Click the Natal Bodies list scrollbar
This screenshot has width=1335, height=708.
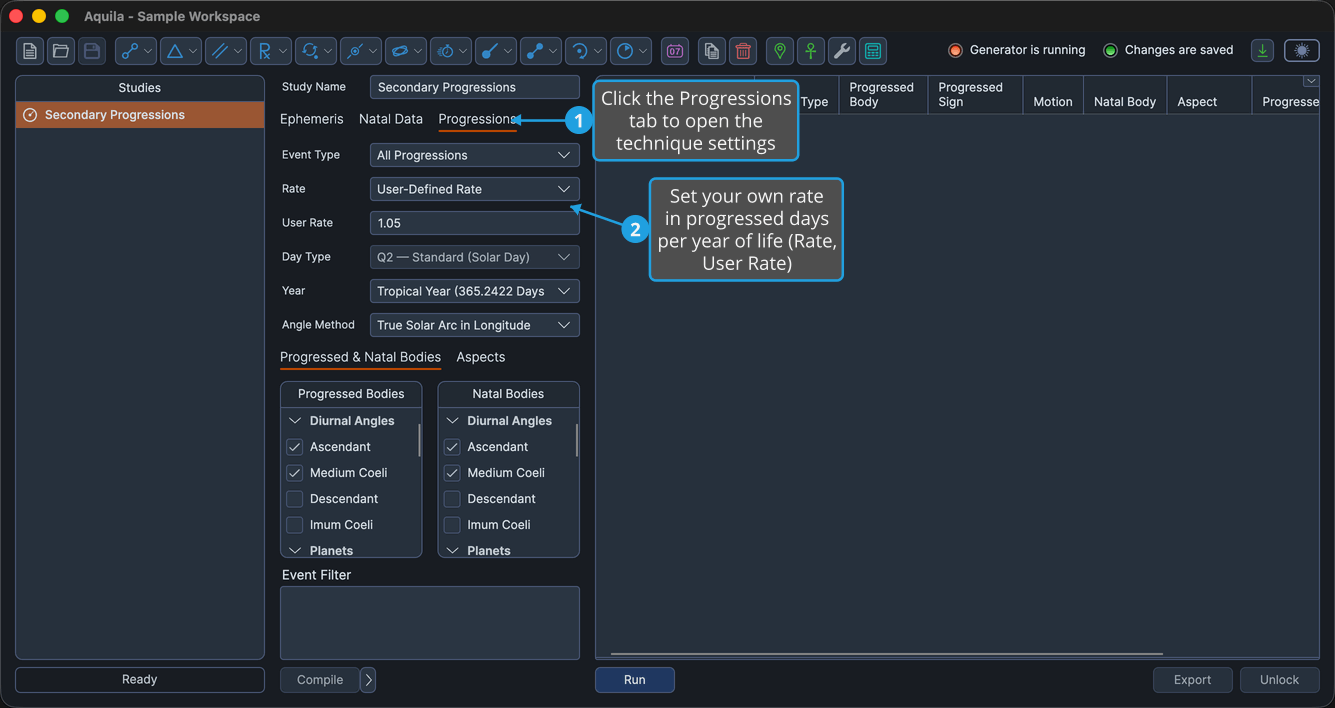[x=576, y=440]
